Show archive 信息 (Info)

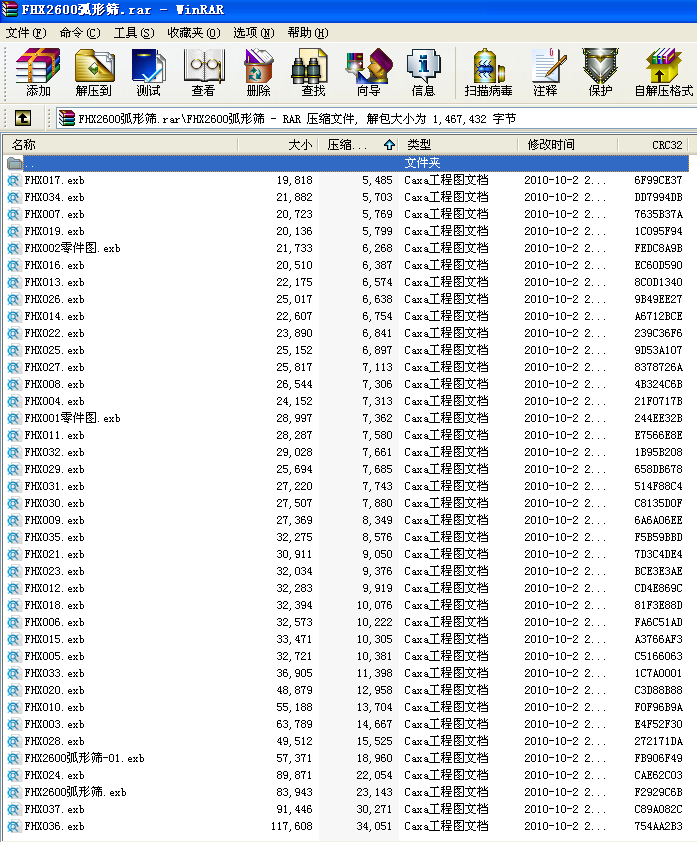point(423,72)
